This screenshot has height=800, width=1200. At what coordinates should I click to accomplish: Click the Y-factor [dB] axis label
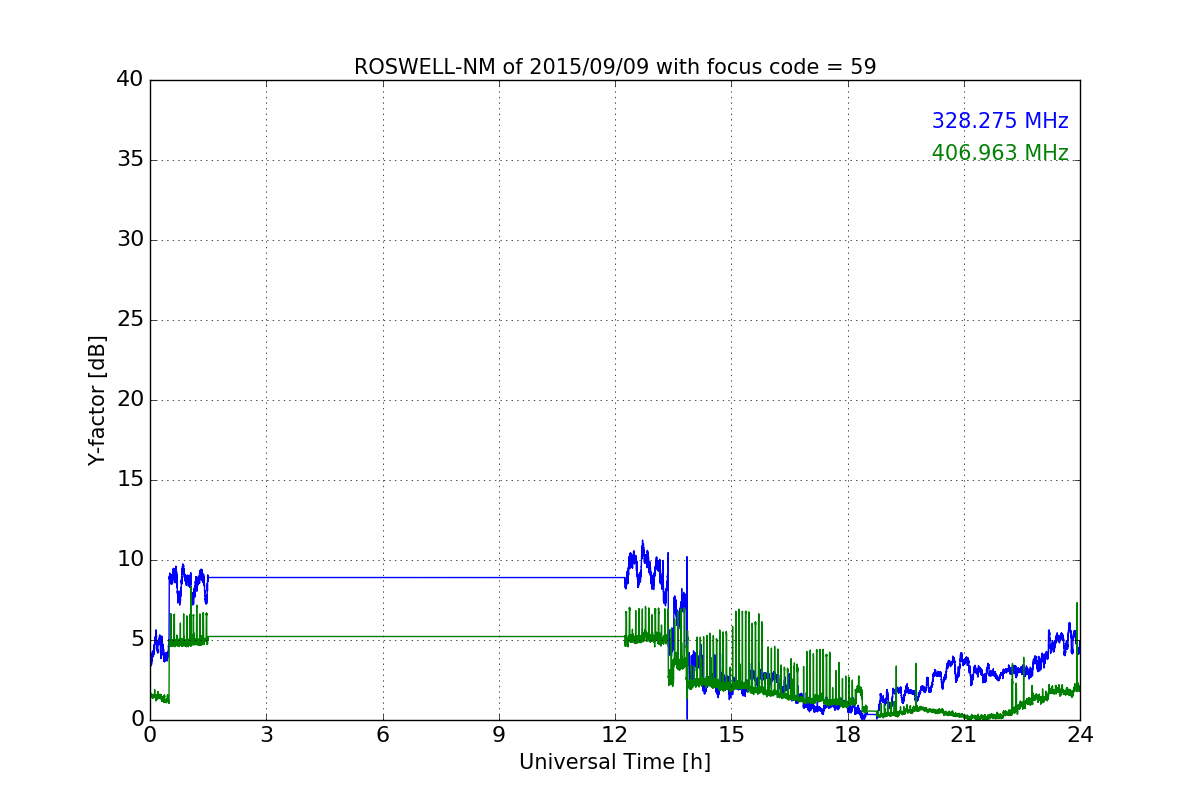click(97, 400)
